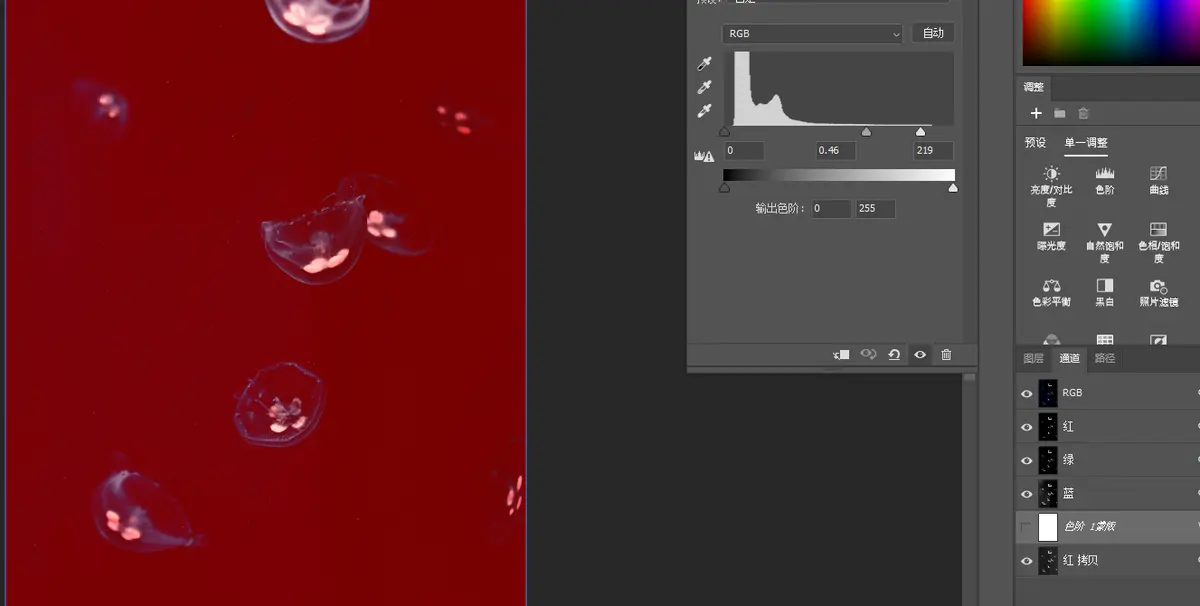
Task: Add a 色彩平衡 color balance adjustment
Action: pyautogui.click(x=1051, y=292)
